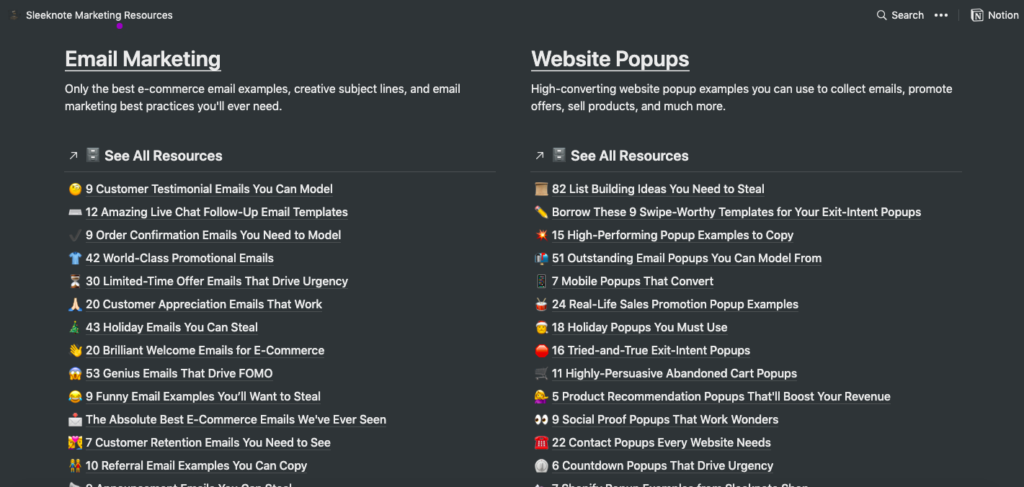Click the red circle emoji for Exit-Intent Popups
The width and height of the screenshot is (1024, 487).
(x=541, y=350)
